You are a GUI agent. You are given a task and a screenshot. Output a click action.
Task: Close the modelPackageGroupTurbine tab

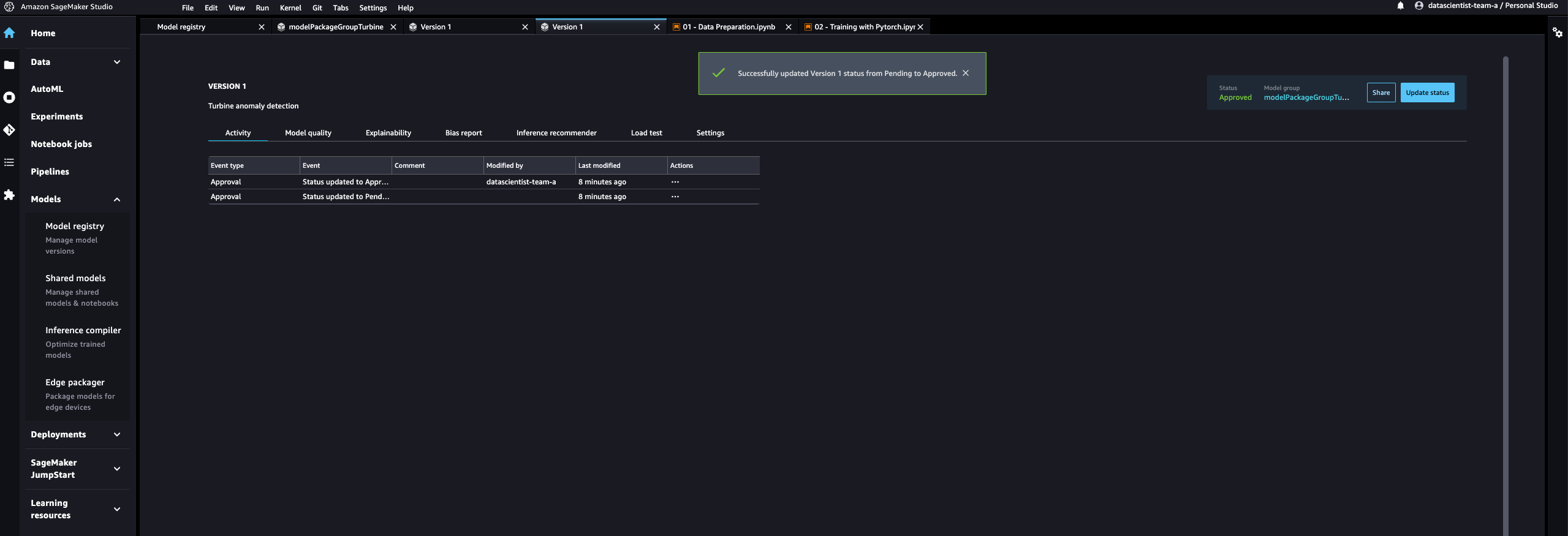(x=393, y=27)
